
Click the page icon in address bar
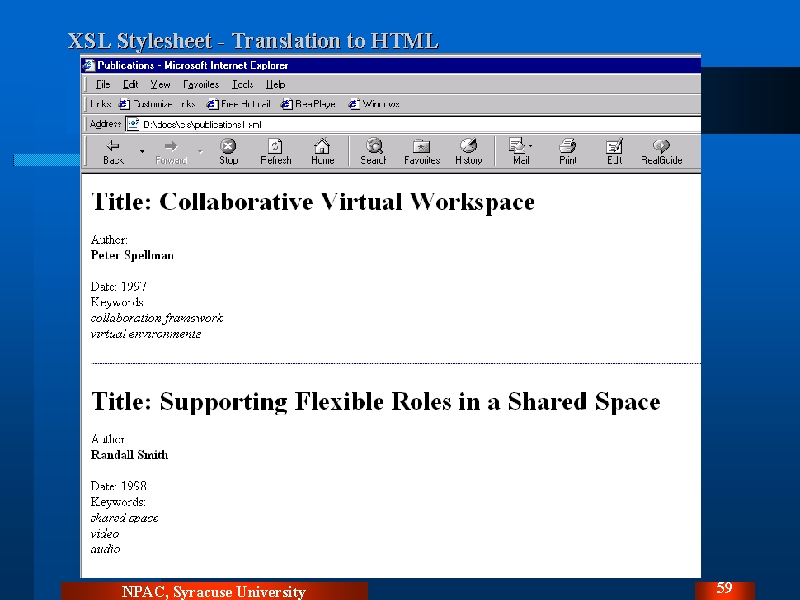pyautogui.click(x=133, y=124)
